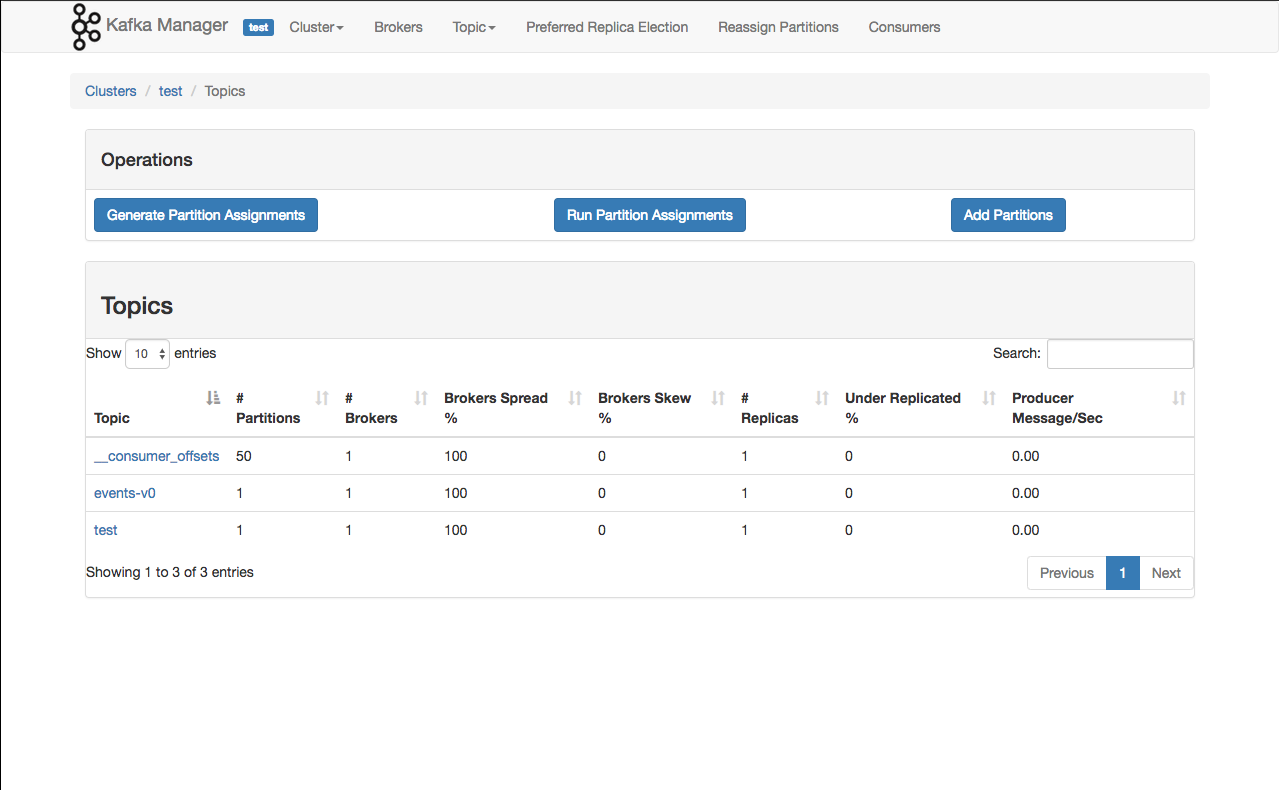Open Preferred Replica Election page
Image resolution: width=1279 pixels, height=790 pixels.
coord(607,27)
